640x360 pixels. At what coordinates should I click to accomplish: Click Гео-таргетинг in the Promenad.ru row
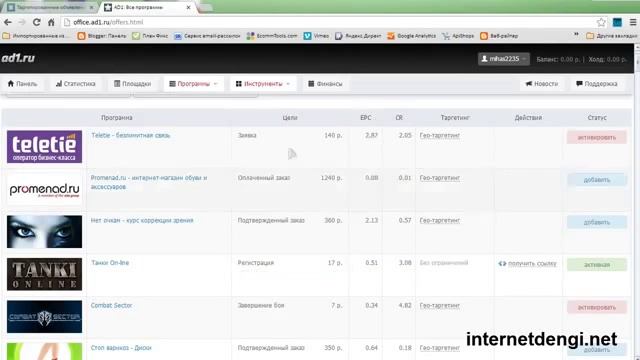tap(440, 178)
